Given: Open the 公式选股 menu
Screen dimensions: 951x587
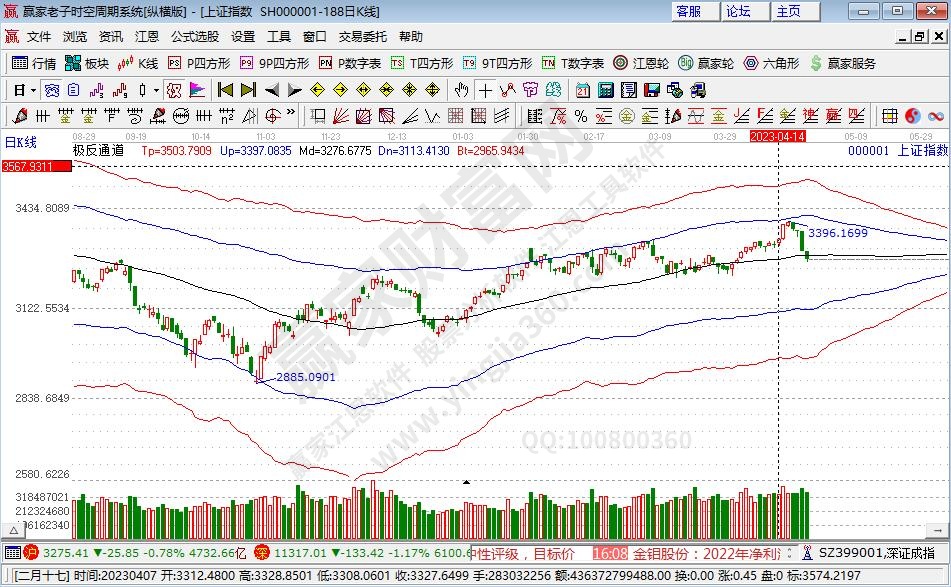Looking at the screenshot, I should click(x=194, y=37).
